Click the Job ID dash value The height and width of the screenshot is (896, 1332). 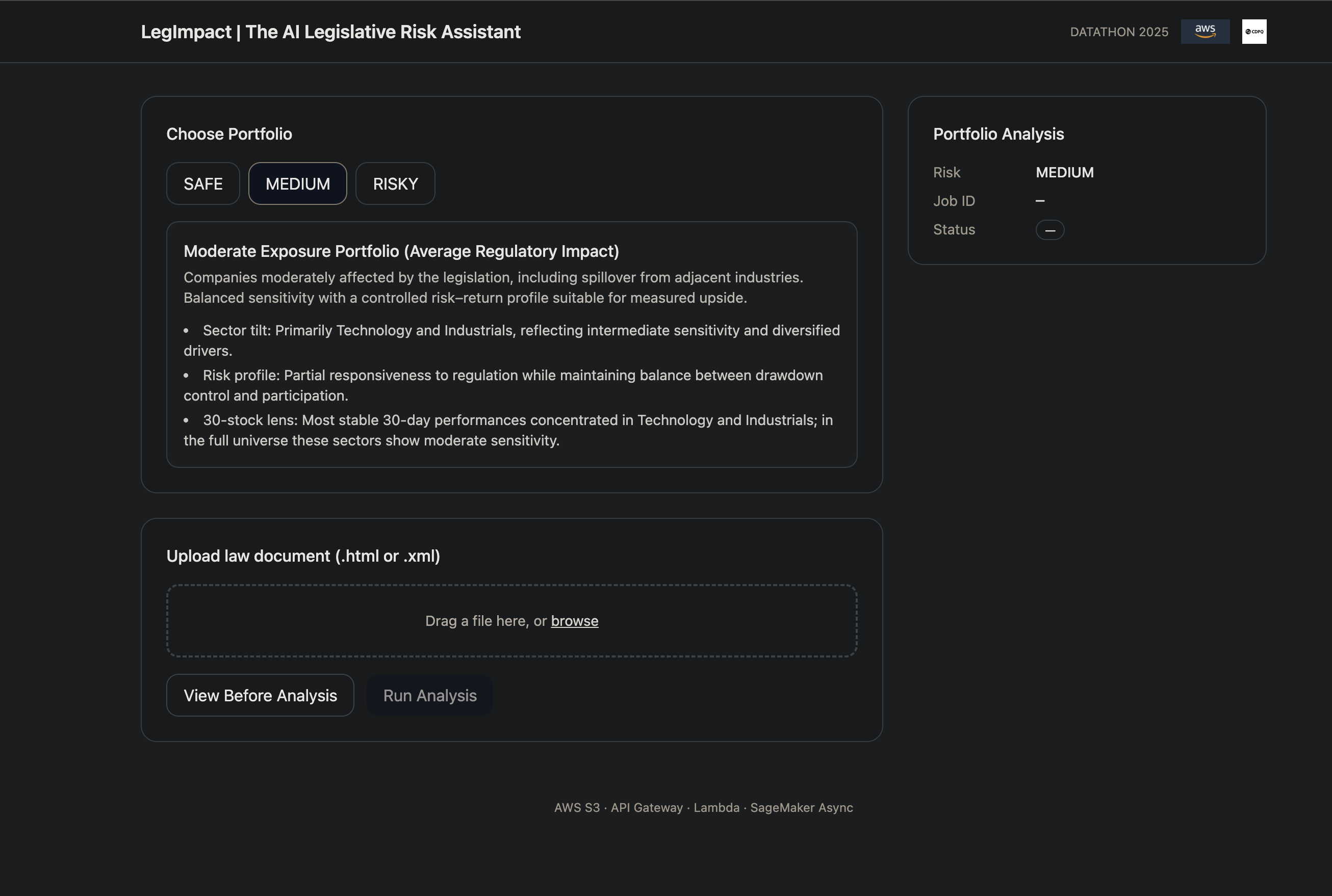1040,201
